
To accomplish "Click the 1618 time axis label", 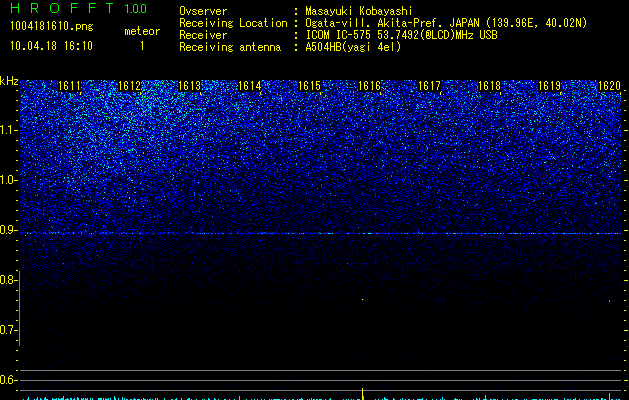I will (x=489, y=86).
